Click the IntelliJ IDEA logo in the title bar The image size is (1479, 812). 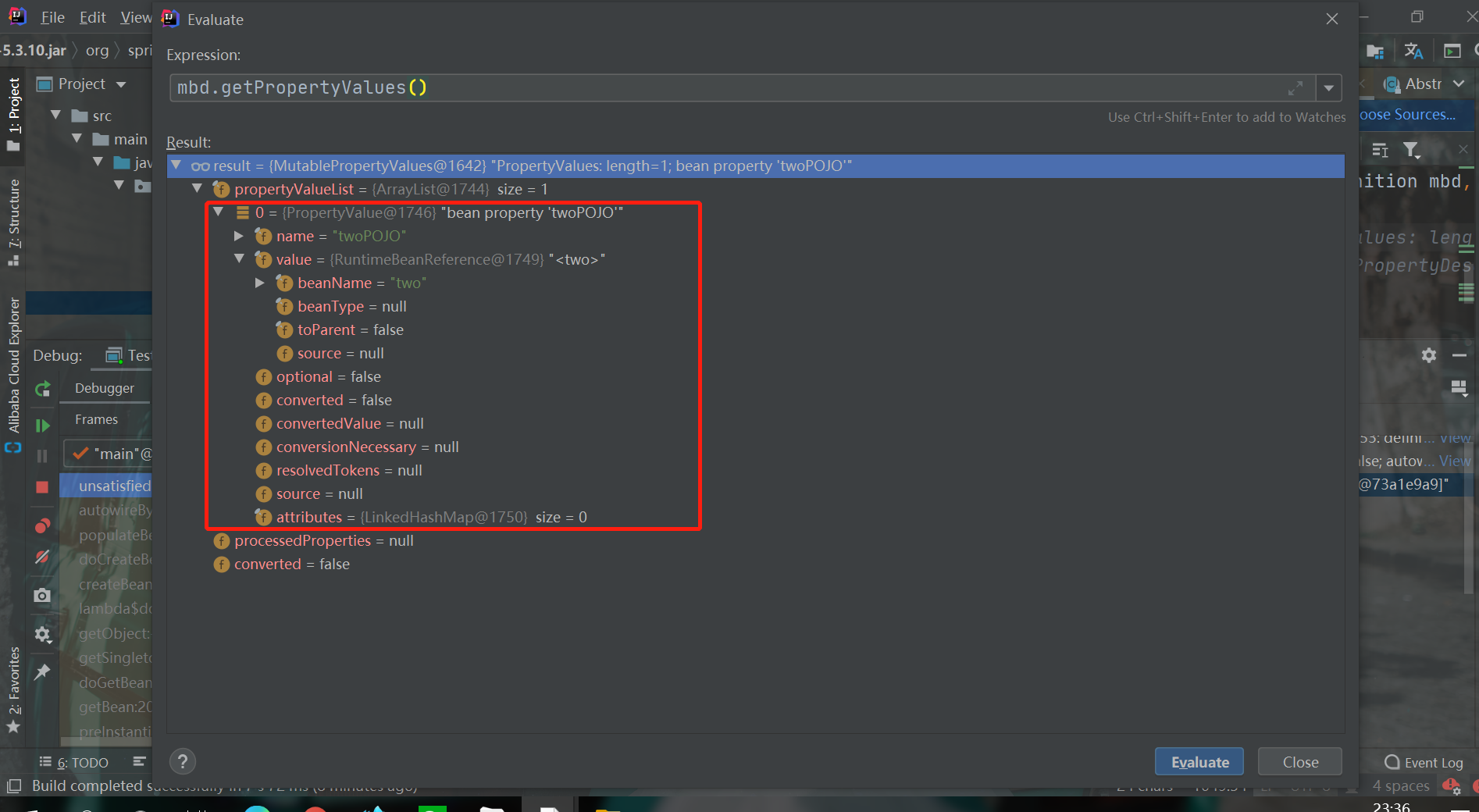pyautogui.click(x=17, y=16)
